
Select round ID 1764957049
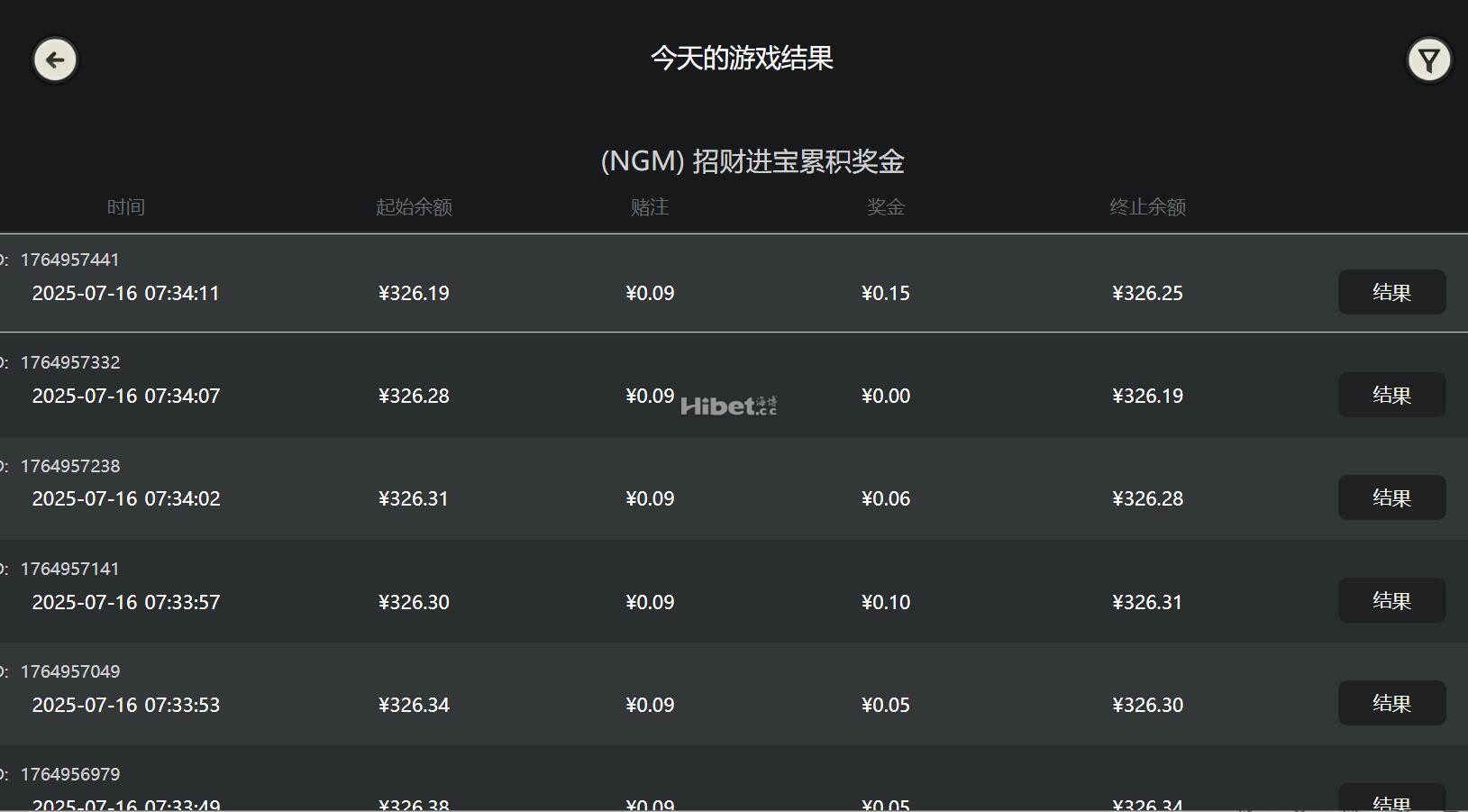(x=69, y=671)
